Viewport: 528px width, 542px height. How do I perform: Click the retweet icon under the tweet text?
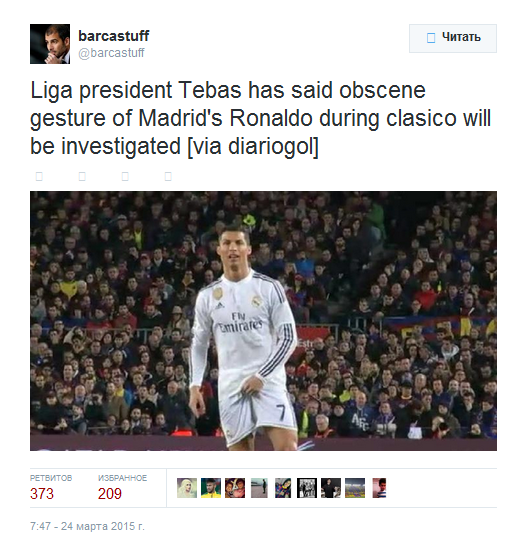tap(82, 177)
